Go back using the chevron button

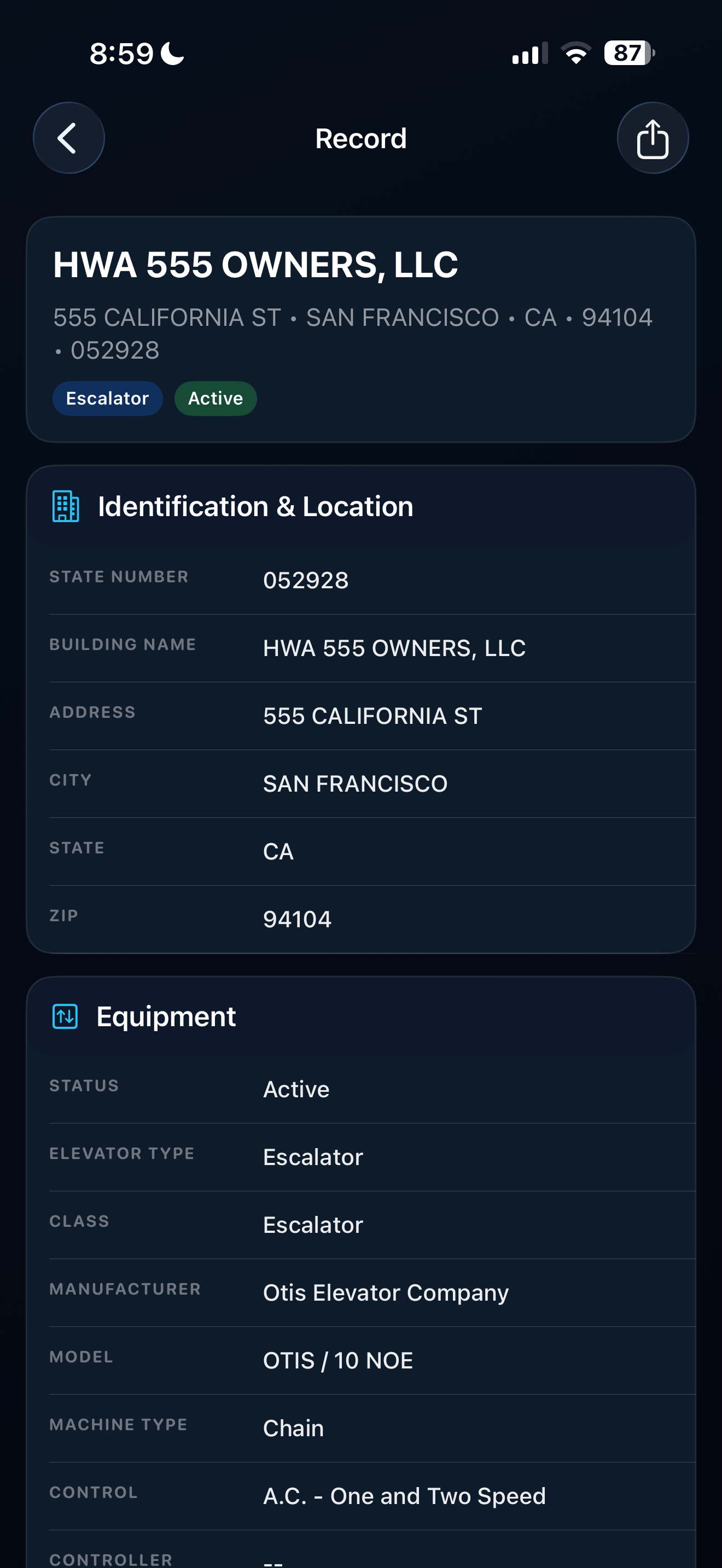click(68, 138)
